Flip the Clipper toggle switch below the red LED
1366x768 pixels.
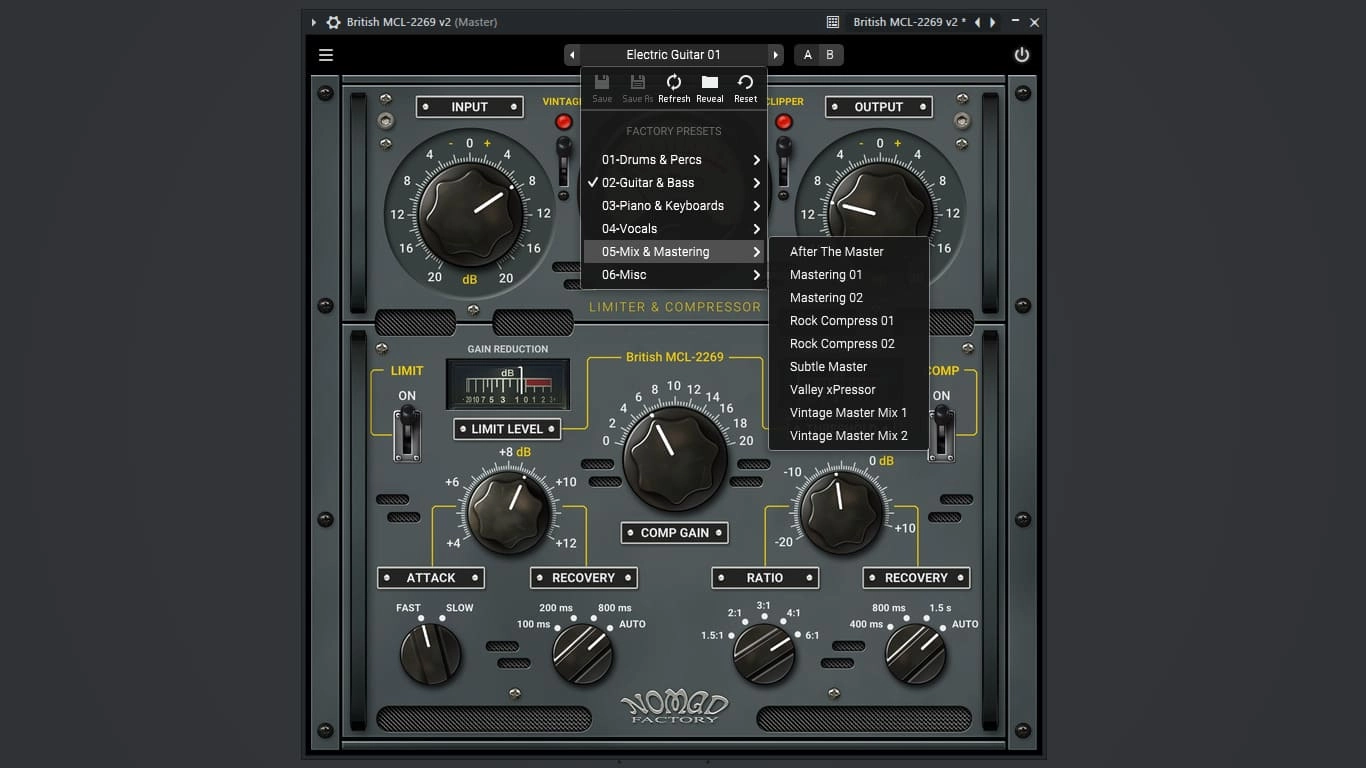click(784, 160)
